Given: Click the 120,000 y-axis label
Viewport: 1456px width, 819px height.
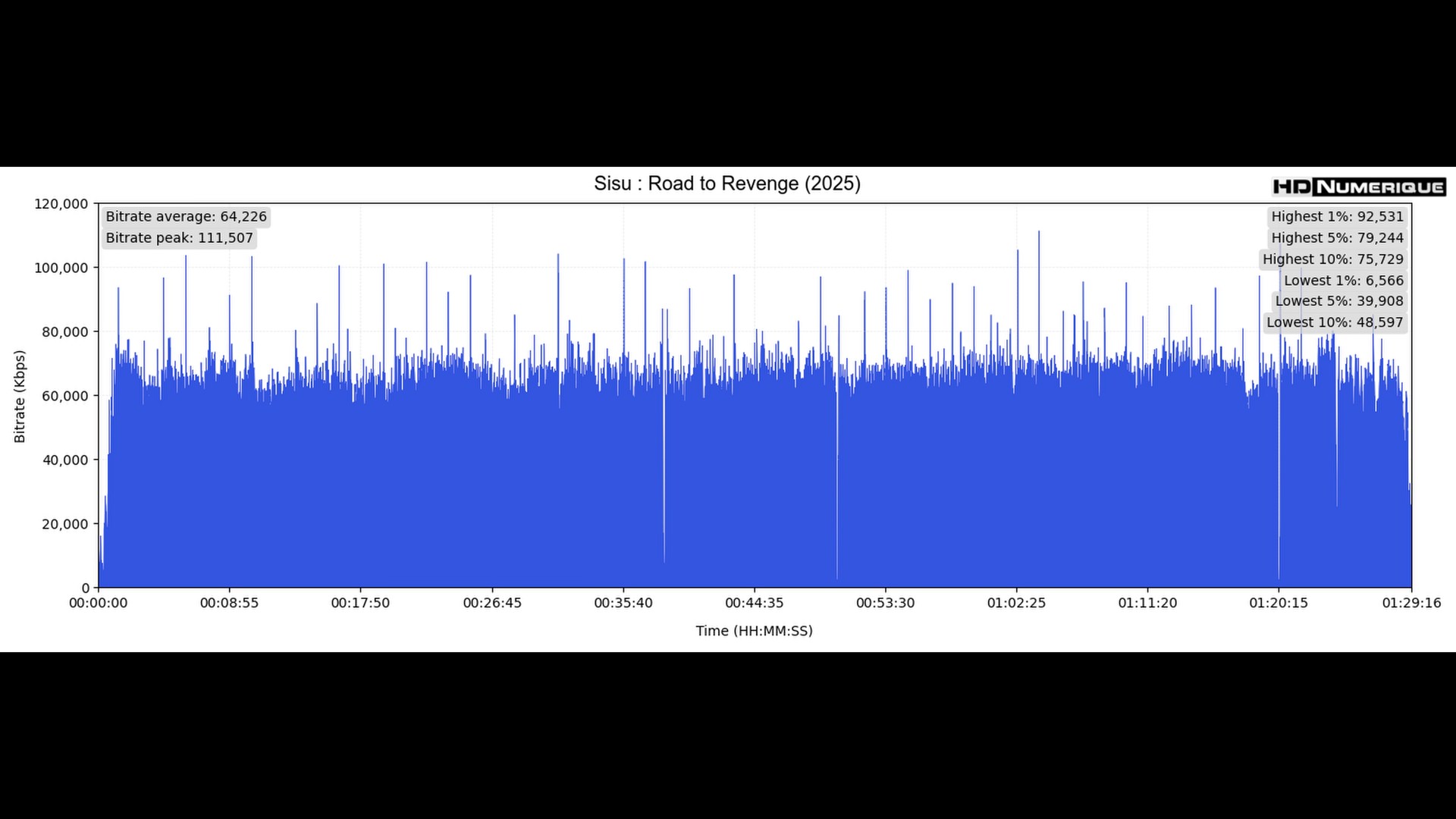Looking at the screenshot, I should pos(61,204).
